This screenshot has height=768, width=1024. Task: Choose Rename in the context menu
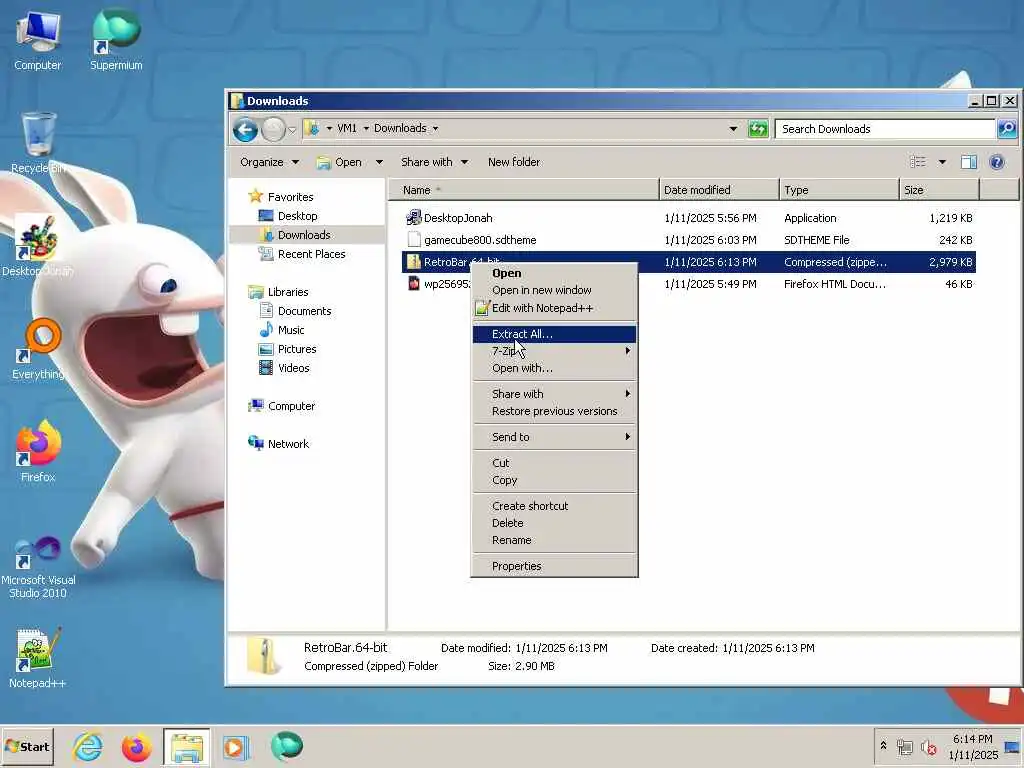tap(554, 540)
